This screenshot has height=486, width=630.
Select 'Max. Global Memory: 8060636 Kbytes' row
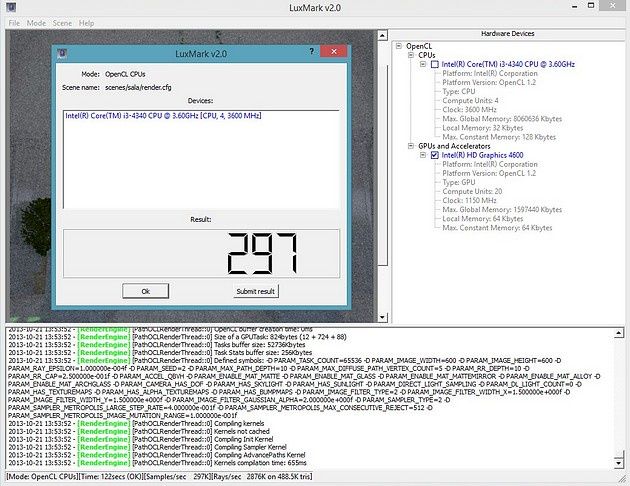(x=502, y=119)
